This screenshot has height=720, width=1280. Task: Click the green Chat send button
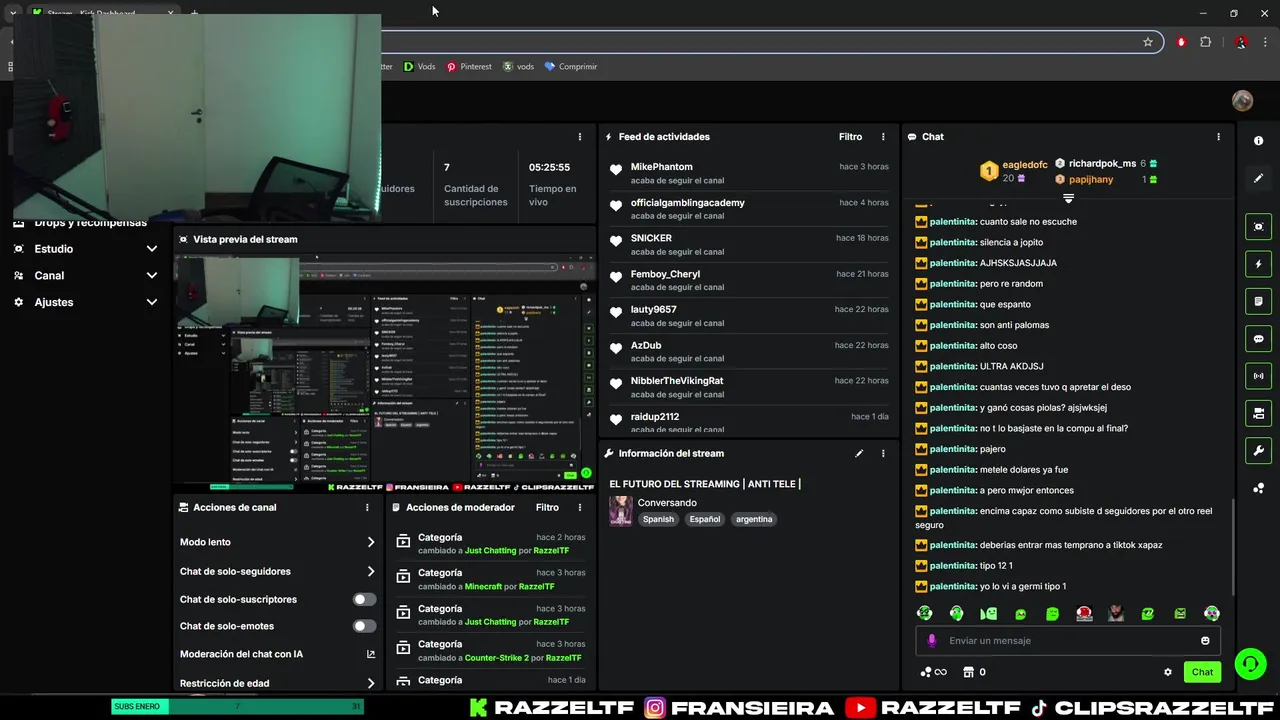[x=1202, y=672]
